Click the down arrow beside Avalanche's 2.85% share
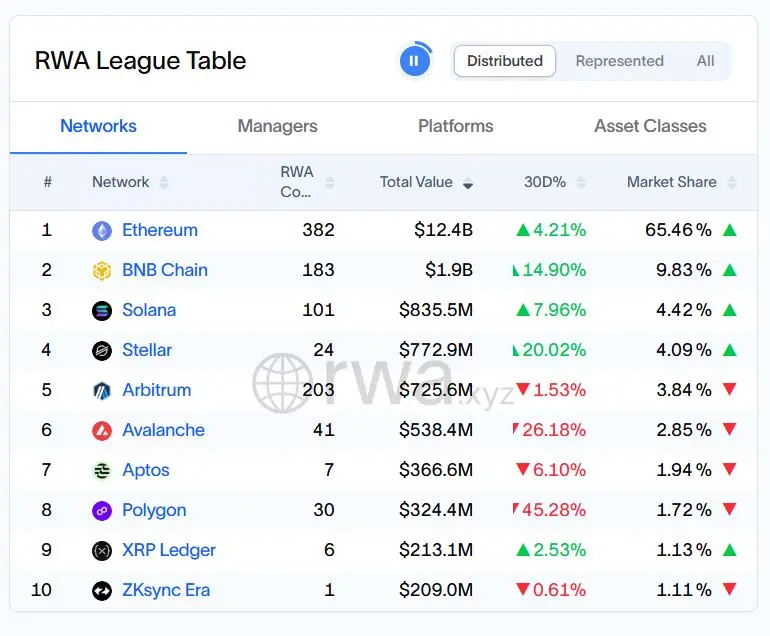The image size is (770, 636). 730,429
